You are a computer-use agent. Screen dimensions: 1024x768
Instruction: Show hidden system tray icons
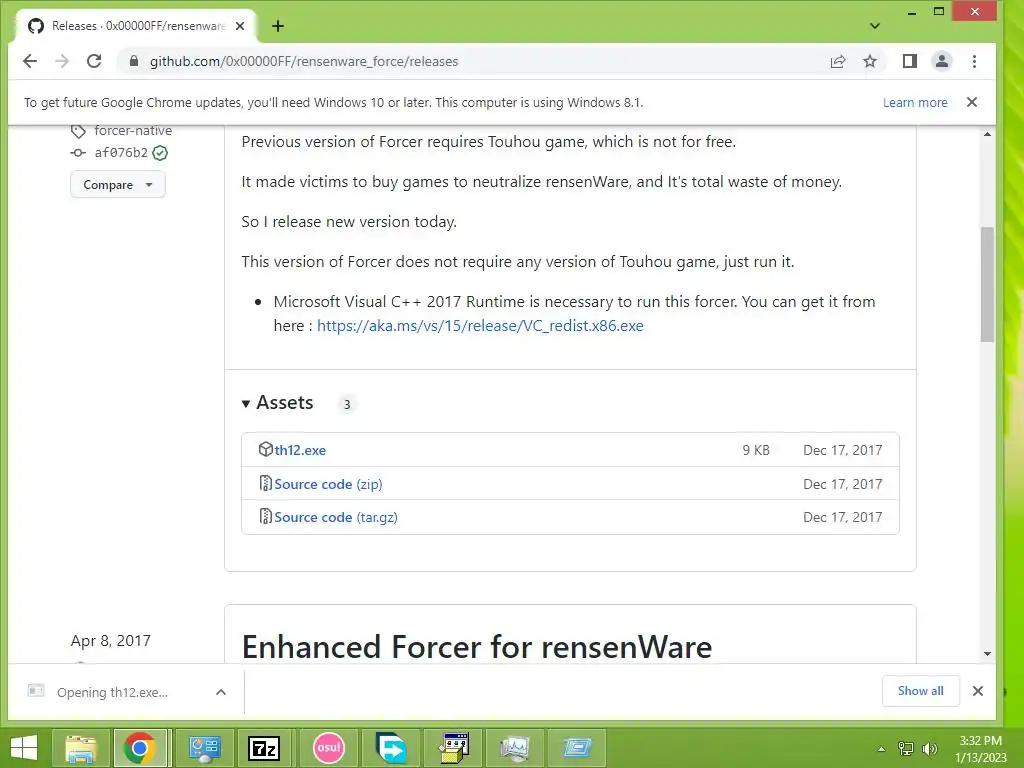pos(881,749)
